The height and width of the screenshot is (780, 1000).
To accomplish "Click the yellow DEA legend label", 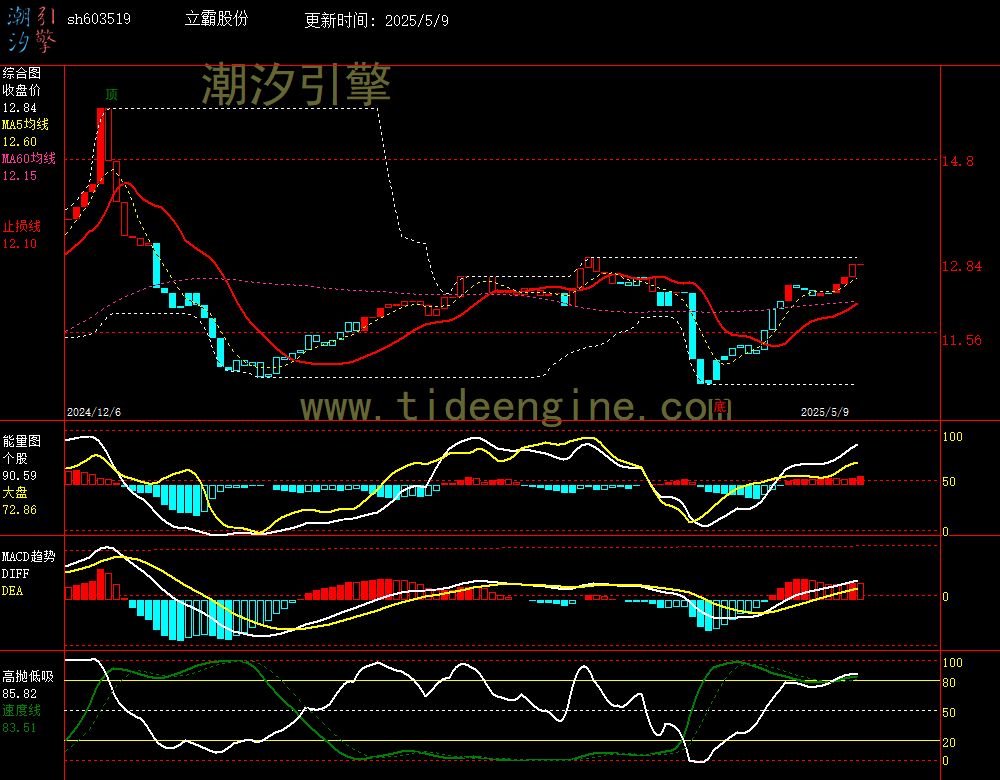I will point(12,591).
